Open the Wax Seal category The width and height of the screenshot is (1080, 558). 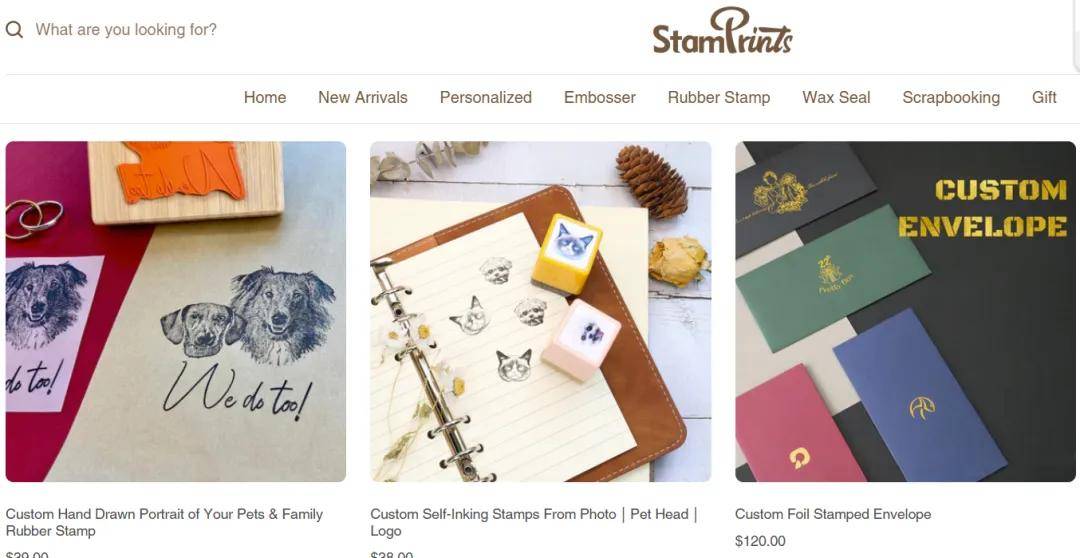(x=836, y=98)
